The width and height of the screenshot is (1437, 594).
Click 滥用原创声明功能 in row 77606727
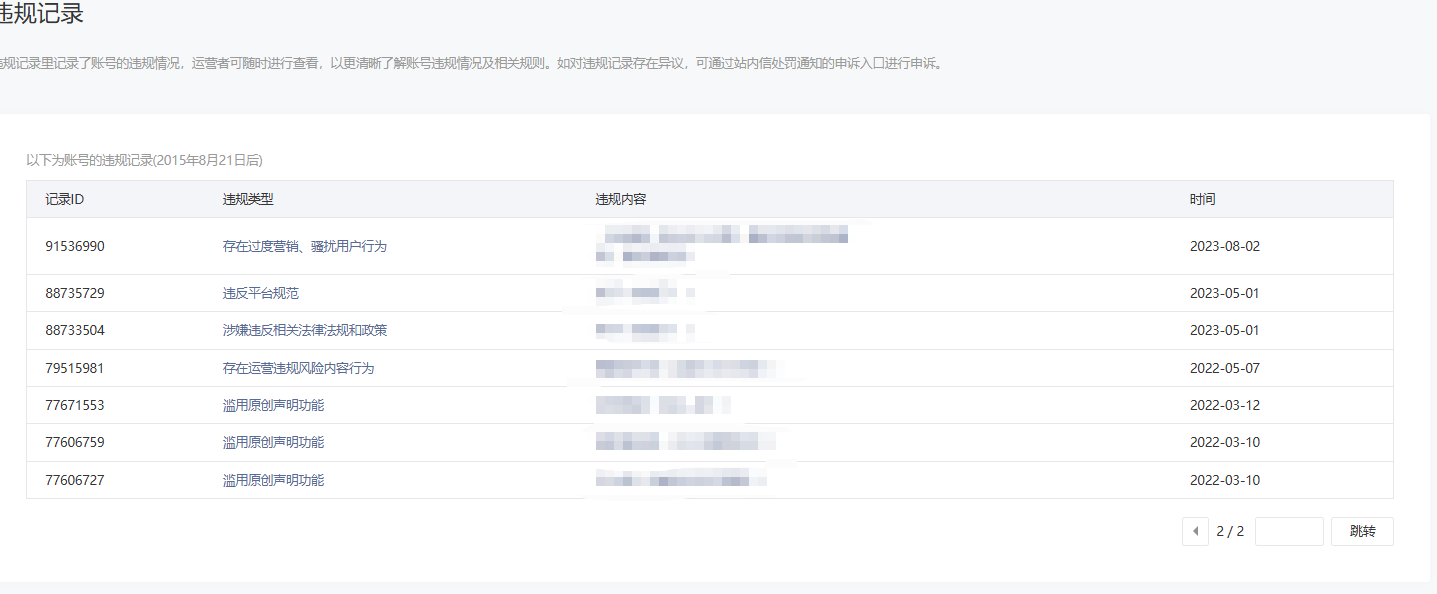pos(273,480)
